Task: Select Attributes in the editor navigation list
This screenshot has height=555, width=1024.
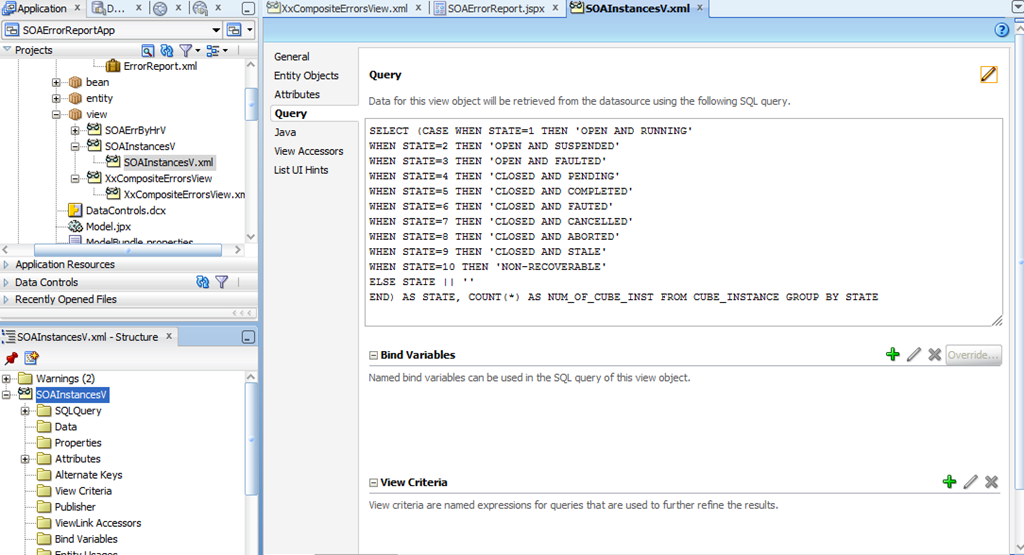Action: (296, 94)
